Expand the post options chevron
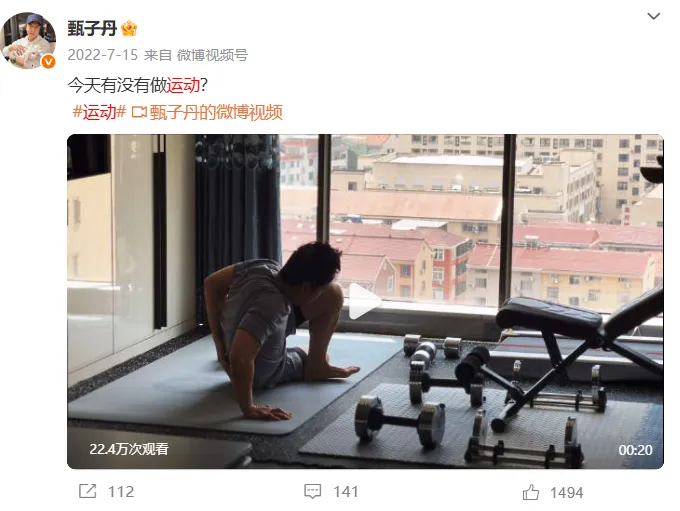This screenshot has height=511, width=680. tap(653, 16)
